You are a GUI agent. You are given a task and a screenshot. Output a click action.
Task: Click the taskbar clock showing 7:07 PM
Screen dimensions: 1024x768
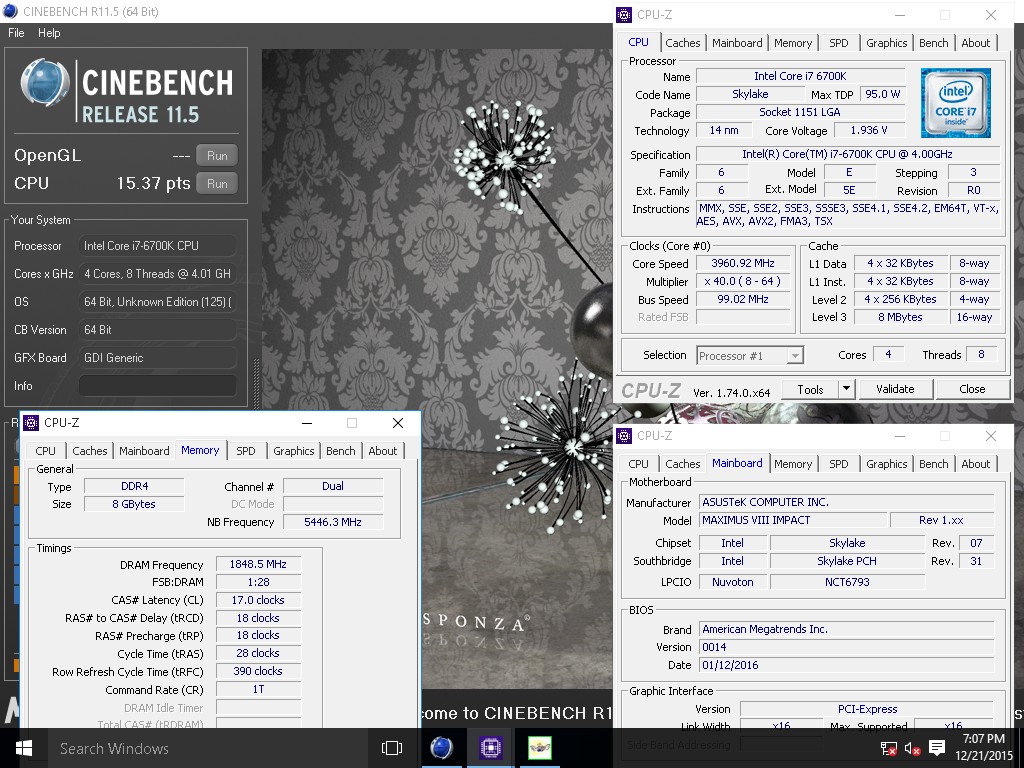[984, 747]
